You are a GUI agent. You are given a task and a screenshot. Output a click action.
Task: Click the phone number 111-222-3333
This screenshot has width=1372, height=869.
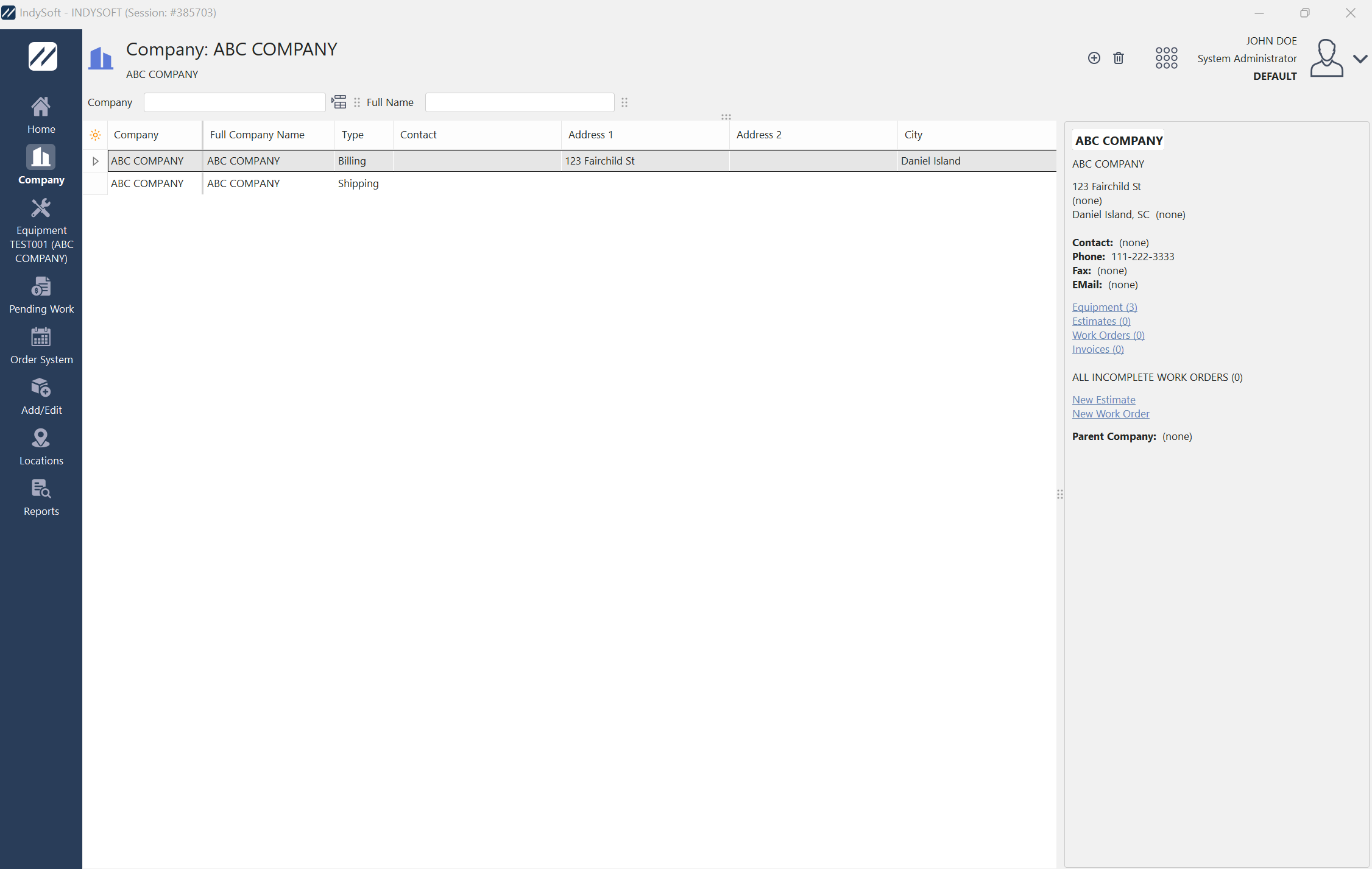click(1142, 257)
